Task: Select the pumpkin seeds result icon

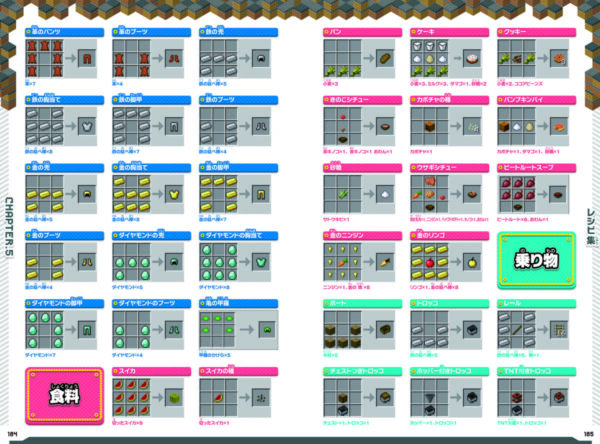Action: (x=471, y=126)
